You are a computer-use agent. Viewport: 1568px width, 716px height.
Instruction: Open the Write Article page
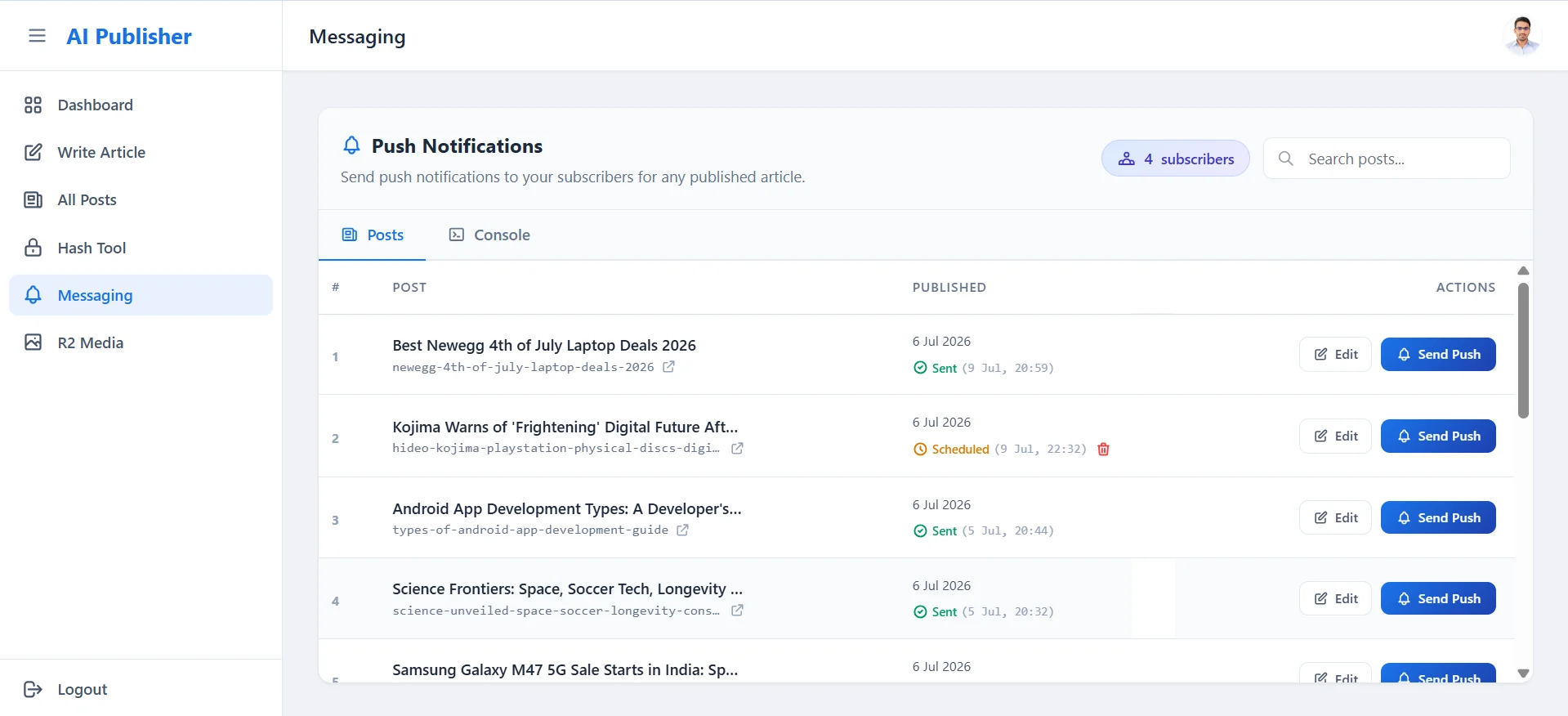(141, 152)
